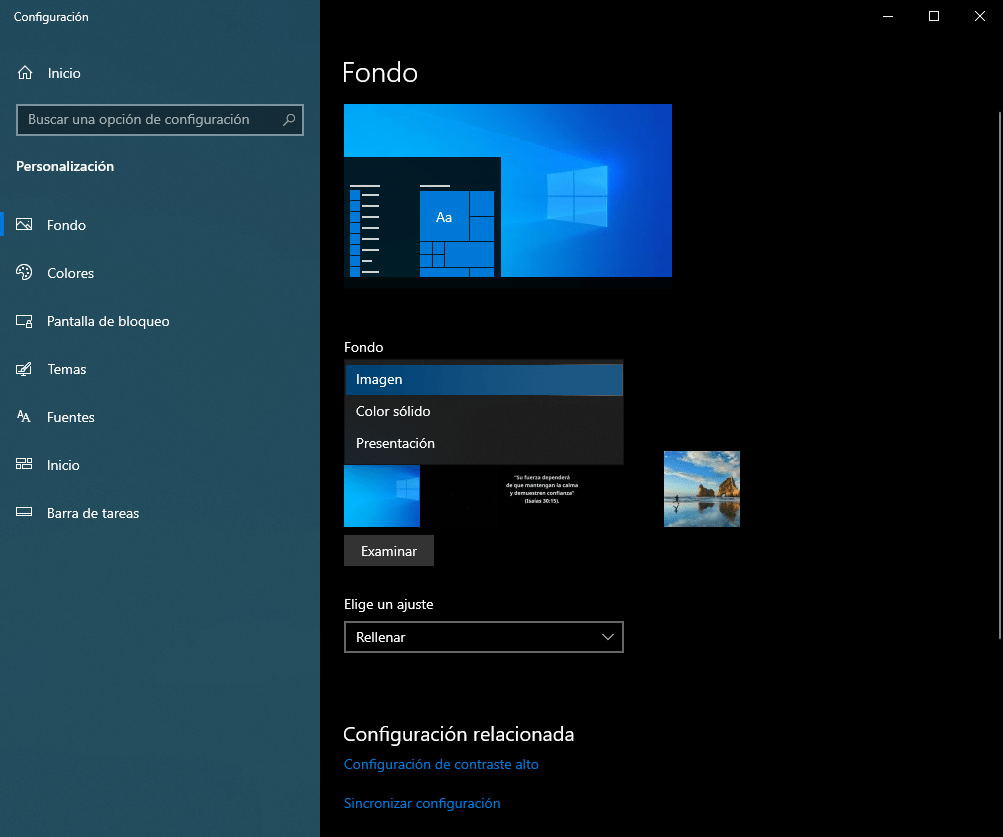Viewport: 1003px width, 837px height.
Task: Click the Inicio home icon in sidebar
Action: 25,73
